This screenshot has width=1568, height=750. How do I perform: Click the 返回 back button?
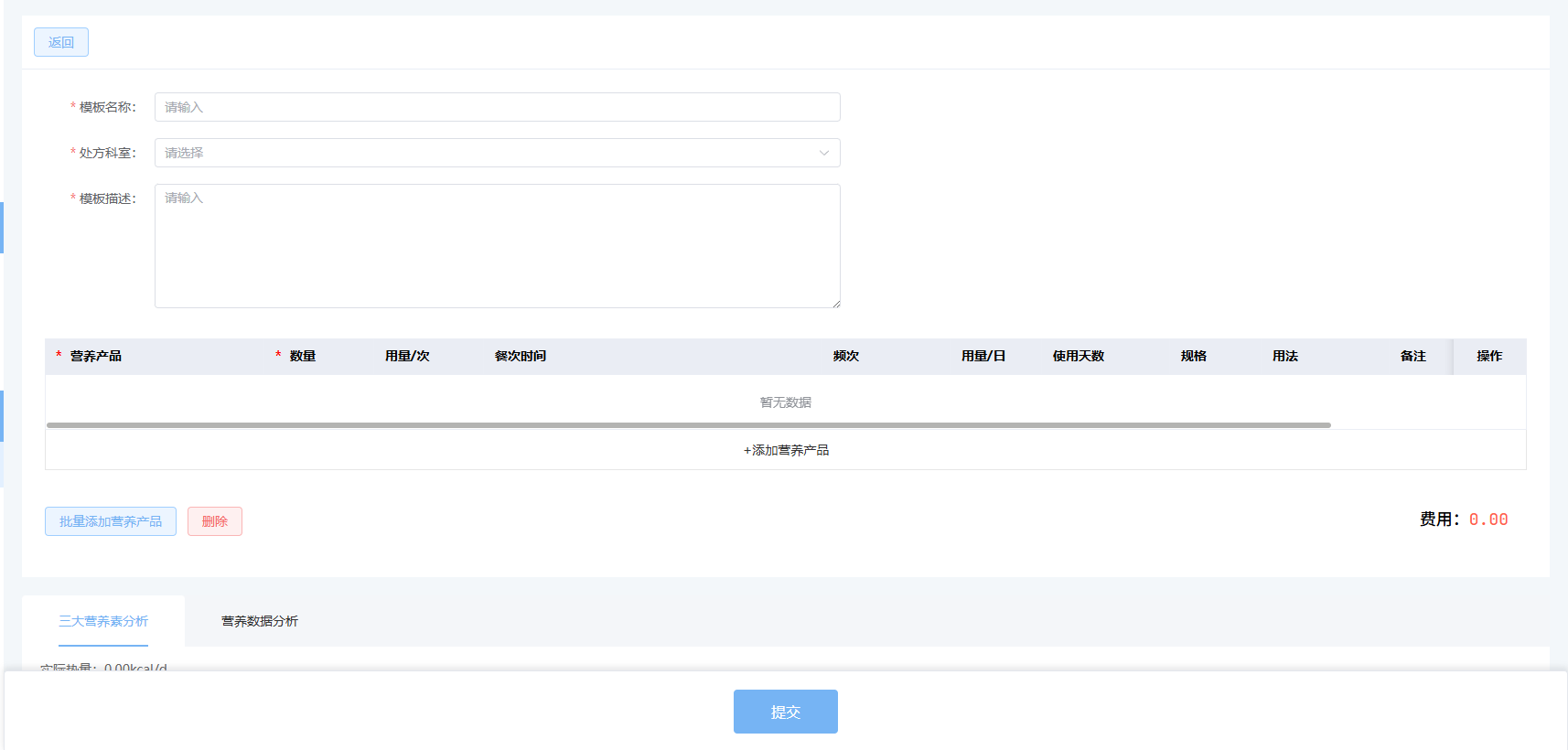[x=61, y=42]
